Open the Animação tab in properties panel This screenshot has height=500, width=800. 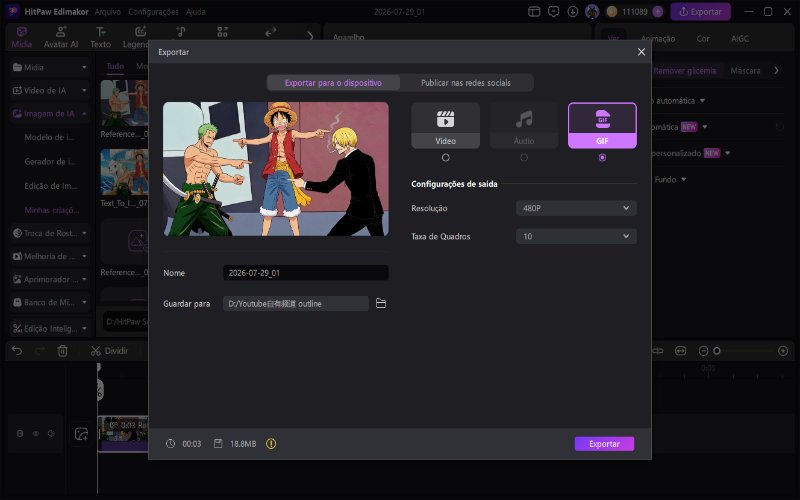(x=658, y=39)
